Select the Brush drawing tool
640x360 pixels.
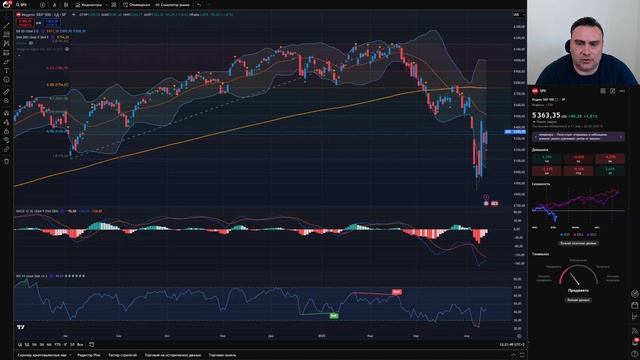coord(7,62)
